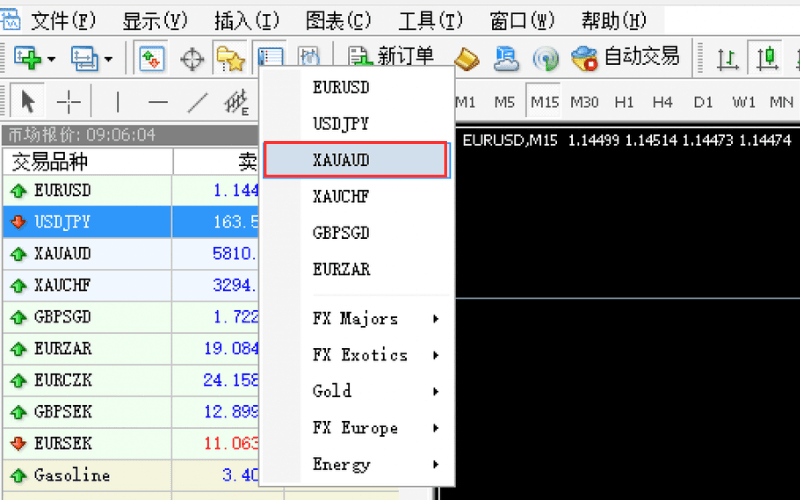Choose XAUCHF in the popup menu

pos(356,196)
